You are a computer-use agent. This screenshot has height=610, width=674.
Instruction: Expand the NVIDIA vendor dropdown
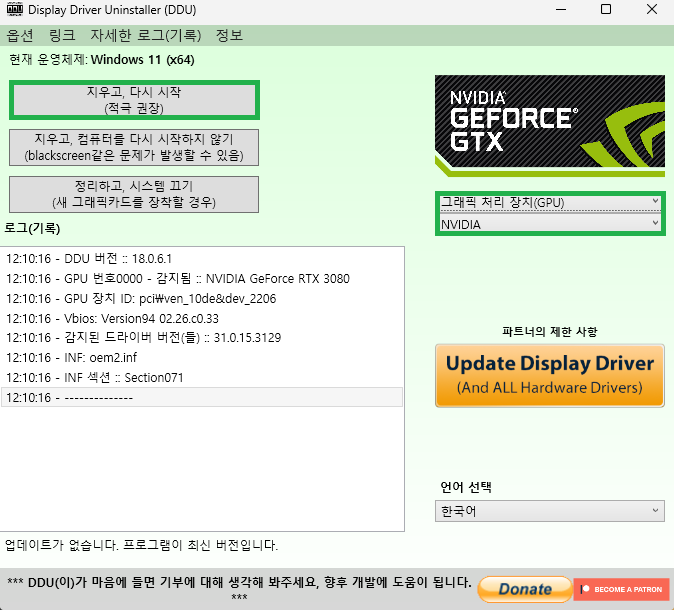click(550, 224)
